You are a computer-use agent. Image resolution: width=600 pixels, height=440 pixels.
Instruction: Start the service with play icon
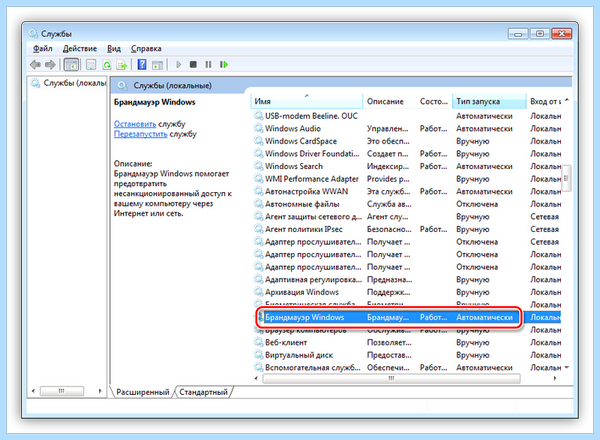[178, 64]
